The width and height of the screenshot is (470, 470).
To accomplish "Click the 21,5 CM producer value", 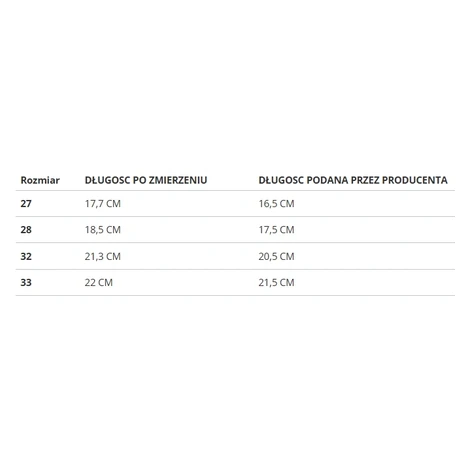I will [x=276, y=282].
